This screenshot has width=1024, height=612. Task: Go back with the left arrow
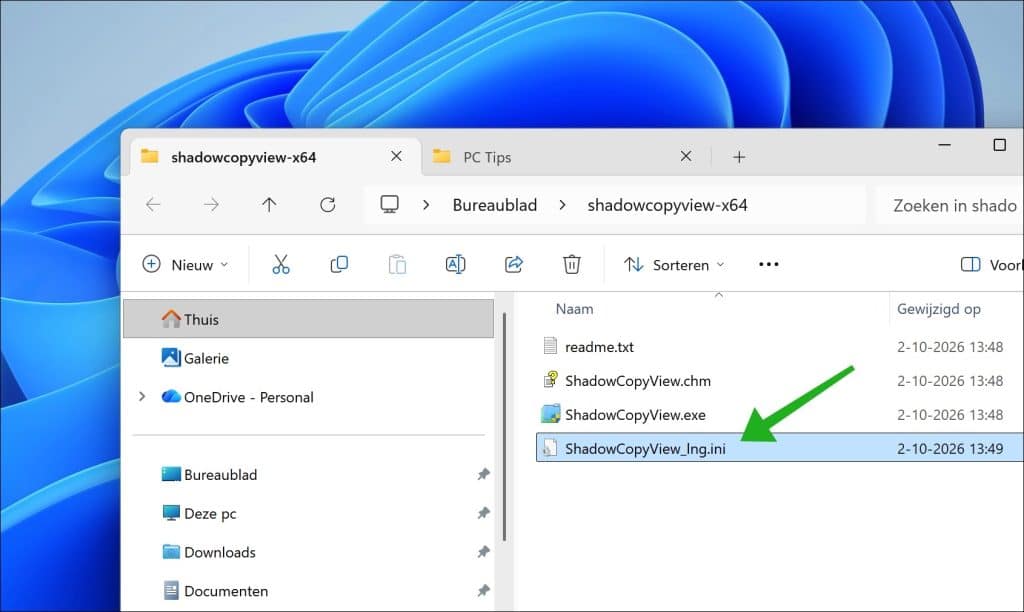pyautogui.click(x=153, y=205)
